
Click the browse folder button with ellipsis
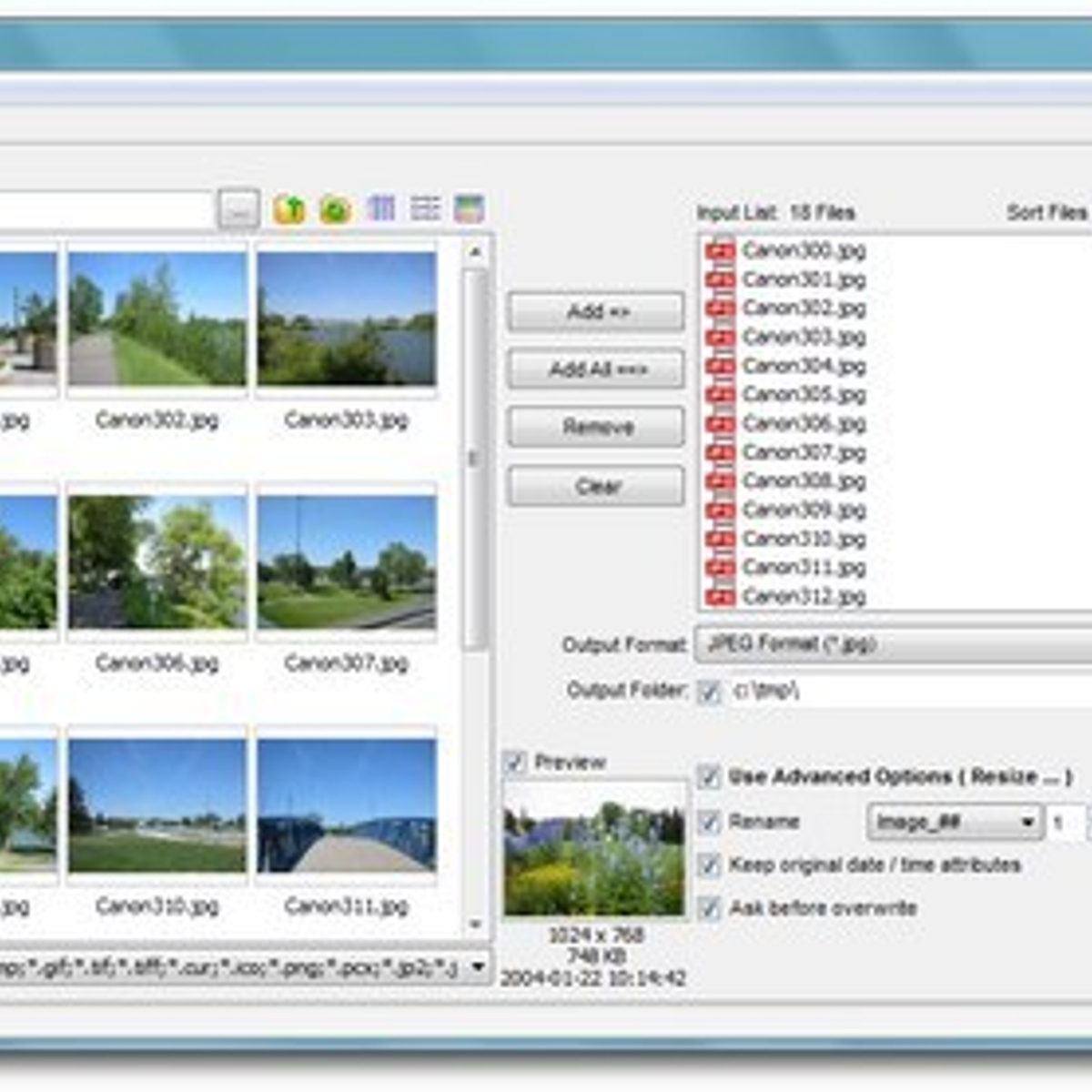[x=238, y=208]
